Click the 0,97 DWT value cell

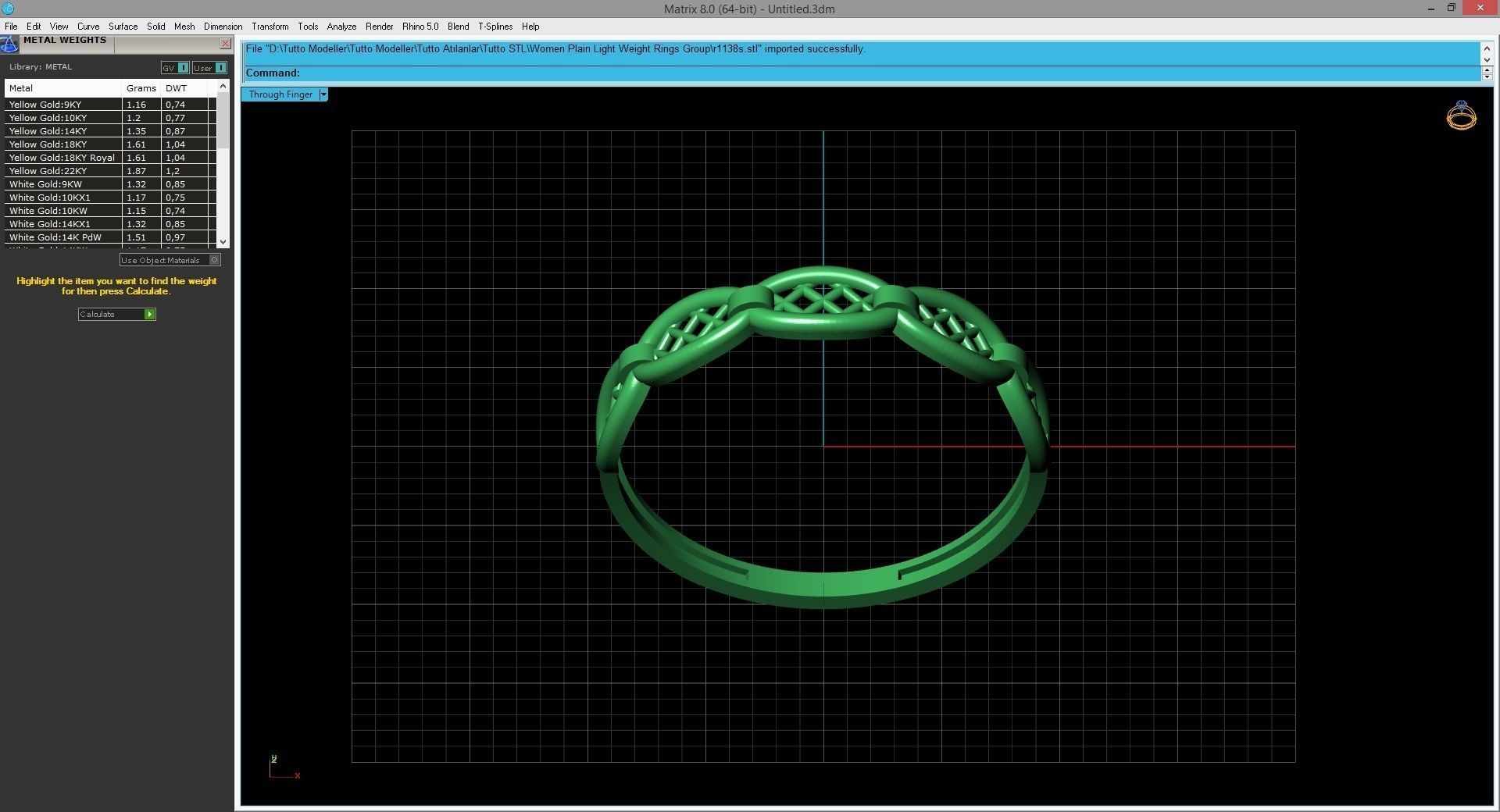pos(184,237)
